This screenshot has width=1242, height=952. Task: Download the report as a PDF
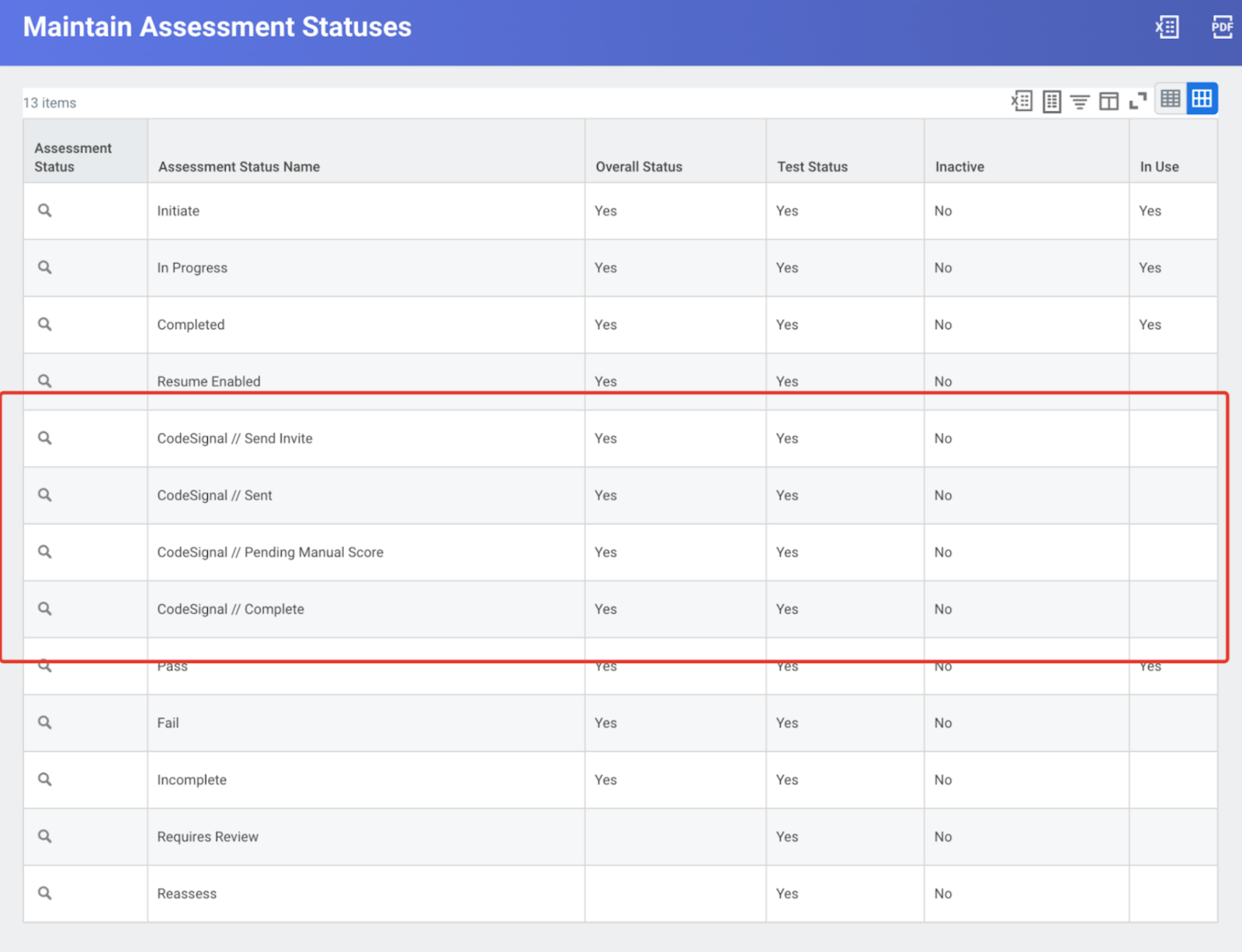coord(1222,26)
